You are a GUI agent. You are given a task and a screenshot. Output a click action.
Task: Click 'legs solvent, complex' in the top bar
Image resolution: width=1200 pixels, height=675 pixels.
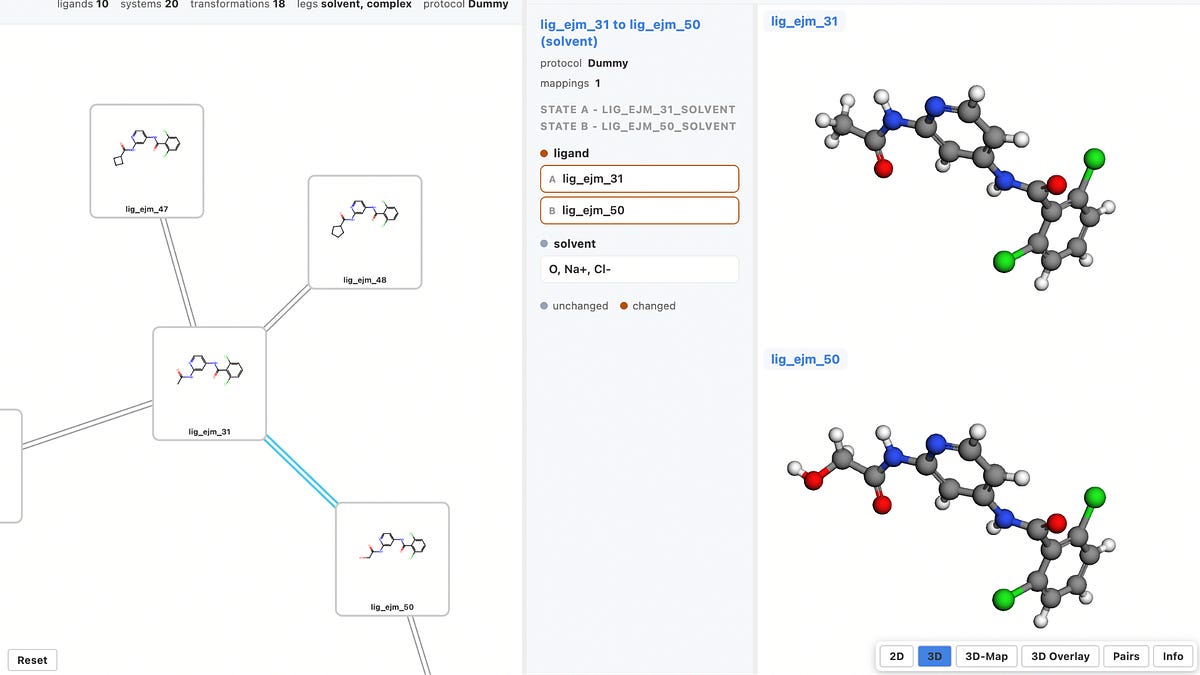pos(354,5)
